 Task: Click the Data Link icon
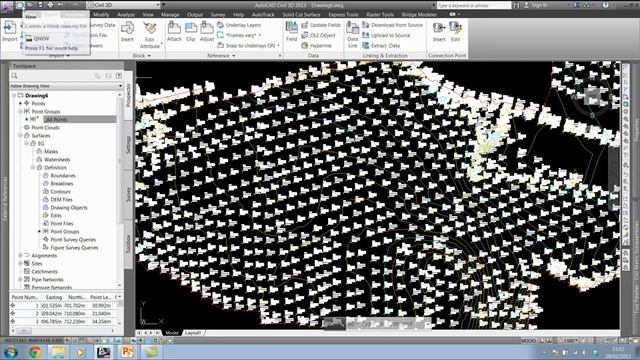pos(352,35)
